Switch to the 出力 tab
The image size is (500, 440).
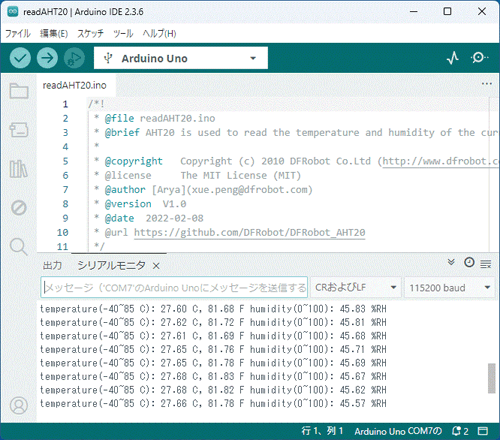point(52,265)
